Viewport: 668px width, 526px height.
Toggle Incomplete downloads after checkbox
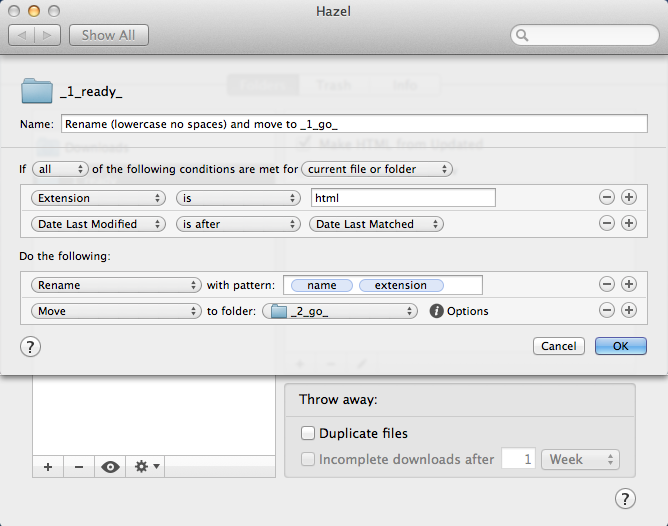point(308,459)
